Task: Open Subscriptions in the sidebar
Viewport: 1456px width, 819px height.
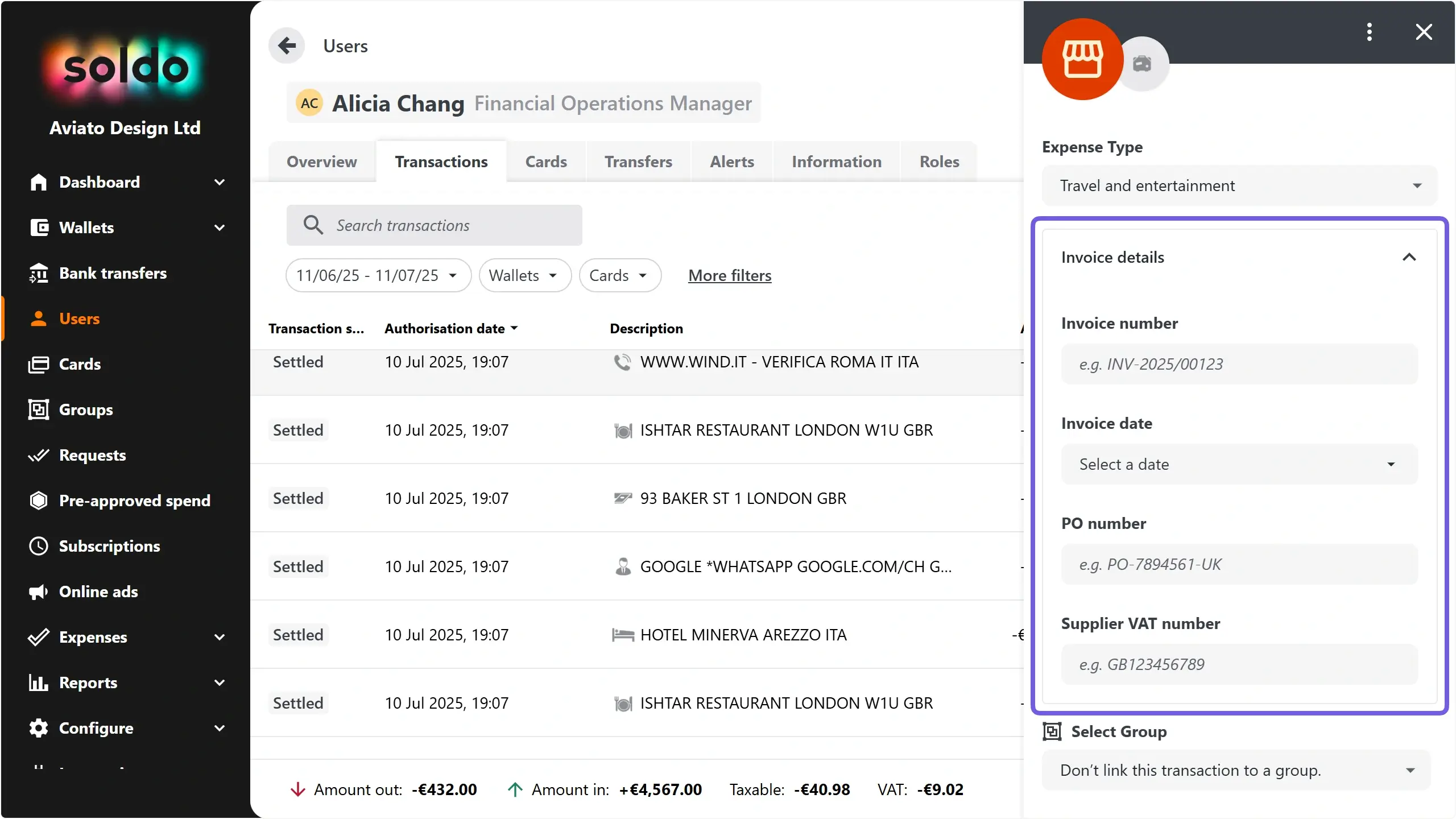Action: (x=109, y=546)
